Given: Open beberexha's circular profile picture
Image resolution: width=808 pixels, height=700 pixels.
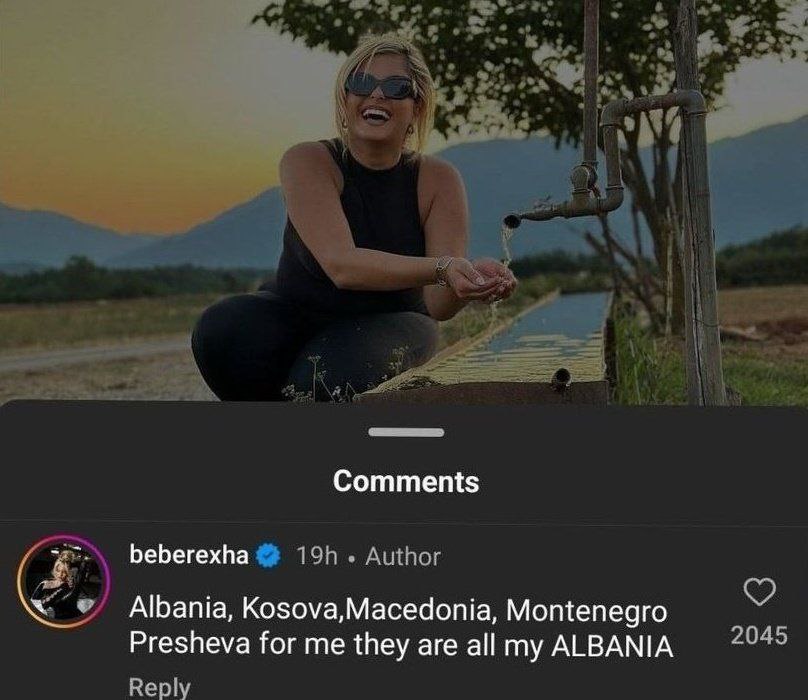Looking at the screenshot, I should [63, 581].
